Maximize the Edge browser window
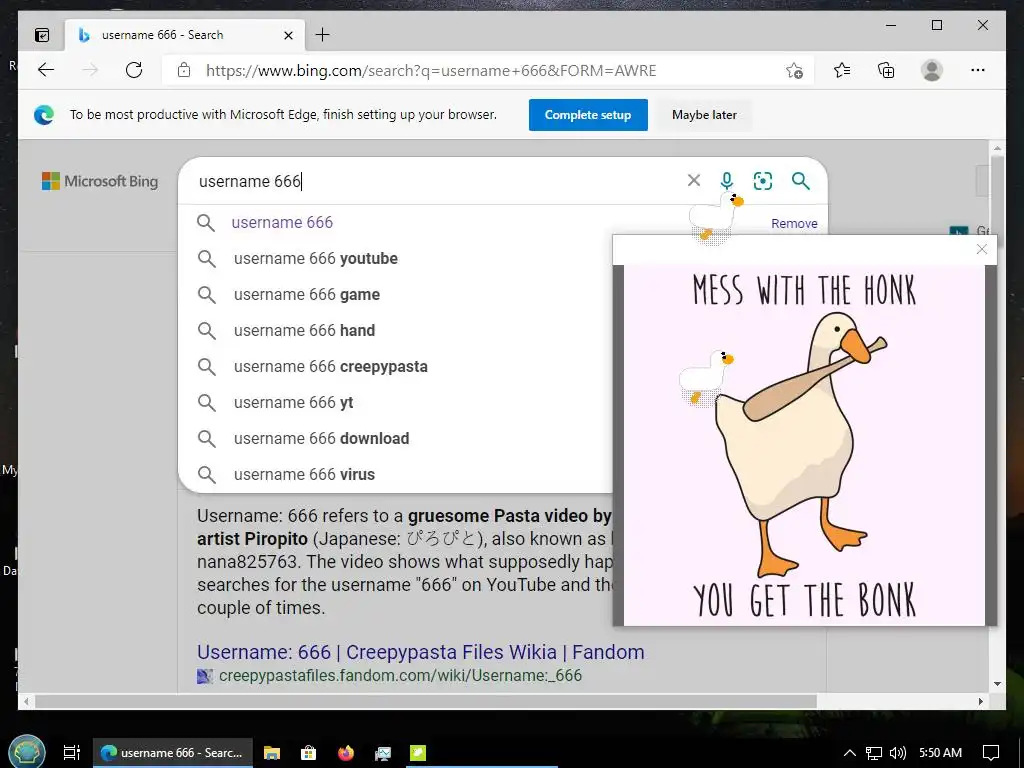The height and width of the screenshot is (768, 1024). coord(936,25)
